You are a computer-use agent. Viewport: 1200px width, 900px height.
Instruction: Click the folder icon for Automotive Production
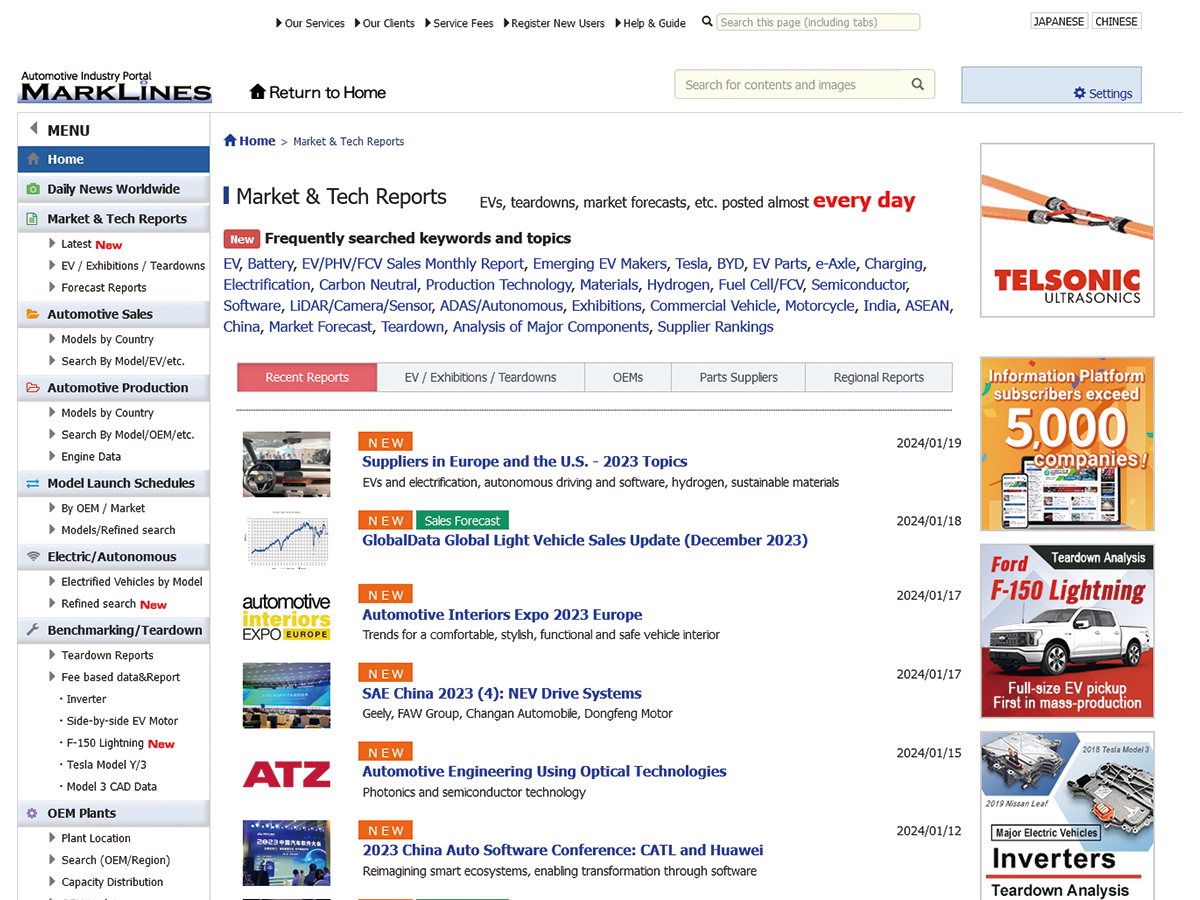tap(33, 388)
